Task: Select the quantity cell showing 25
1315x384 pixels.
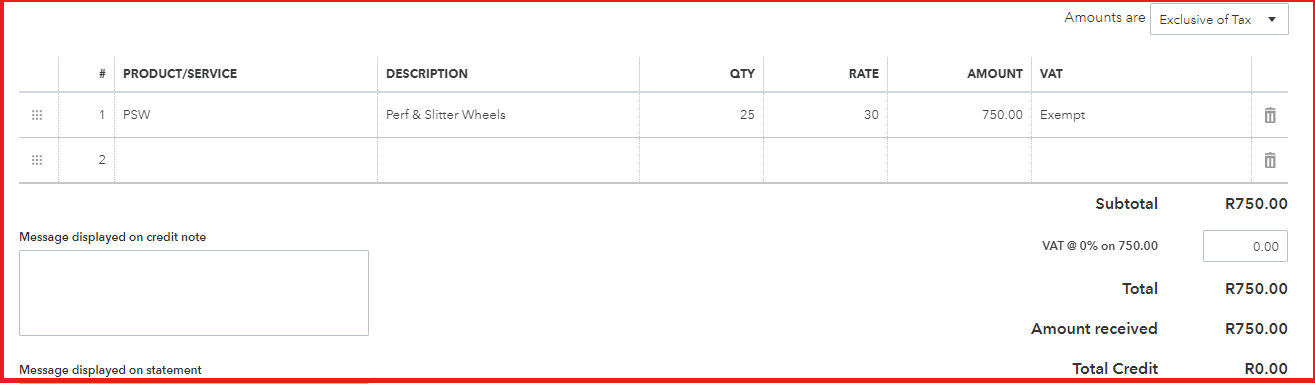Action: [x=701, y=115]
